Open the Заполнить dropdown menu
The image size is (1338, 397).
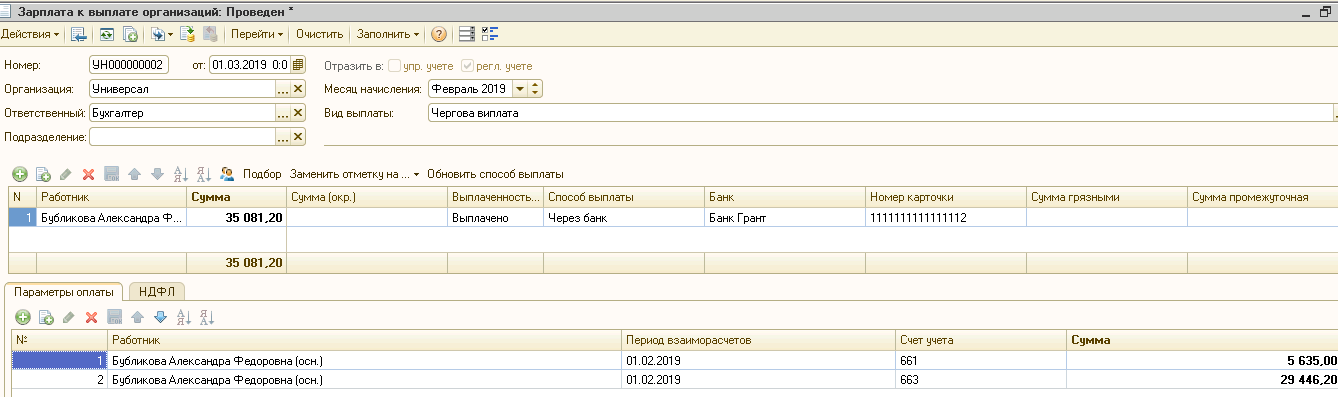point(388,34)
